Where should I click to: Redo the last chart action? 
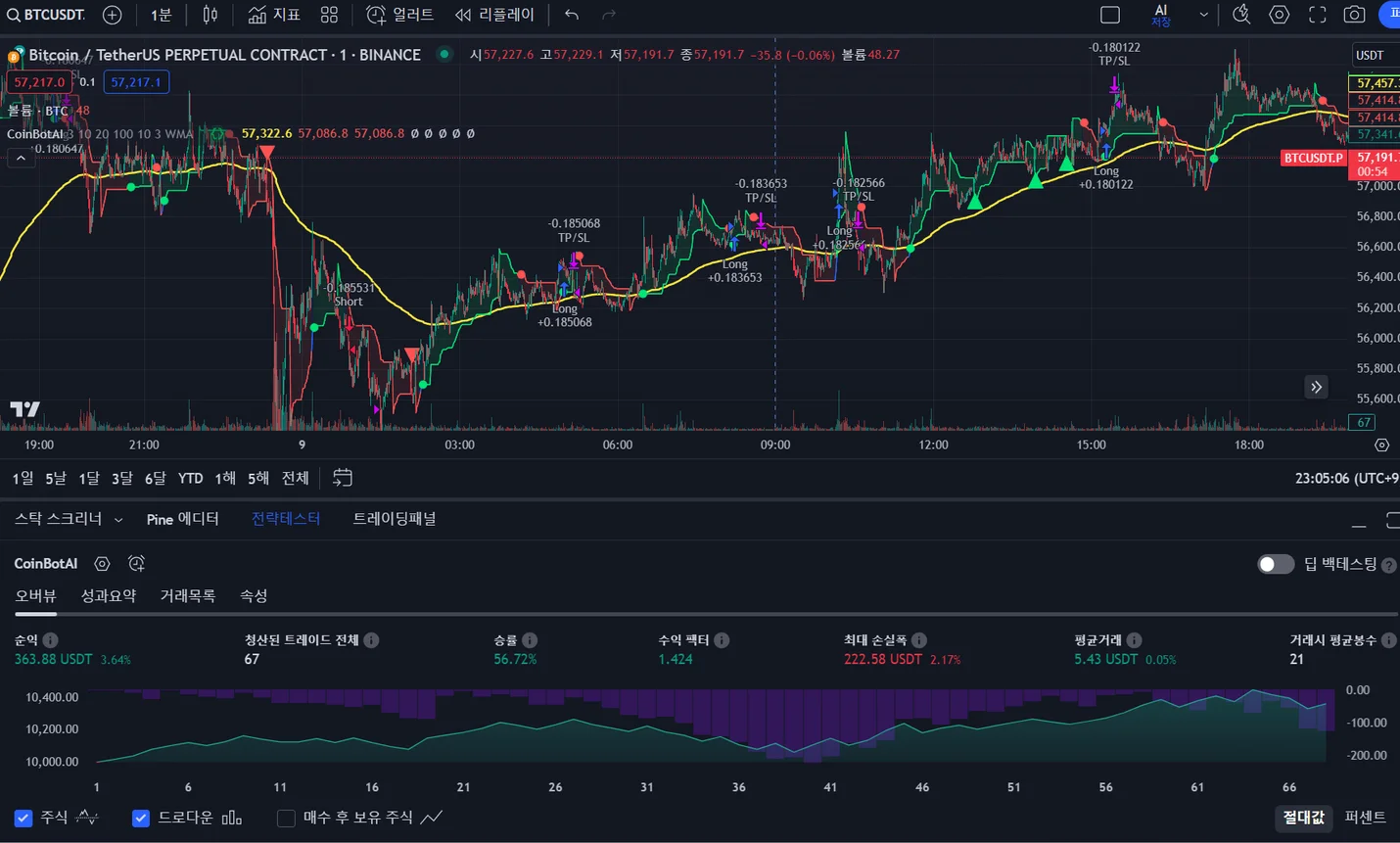pos(609,15)
